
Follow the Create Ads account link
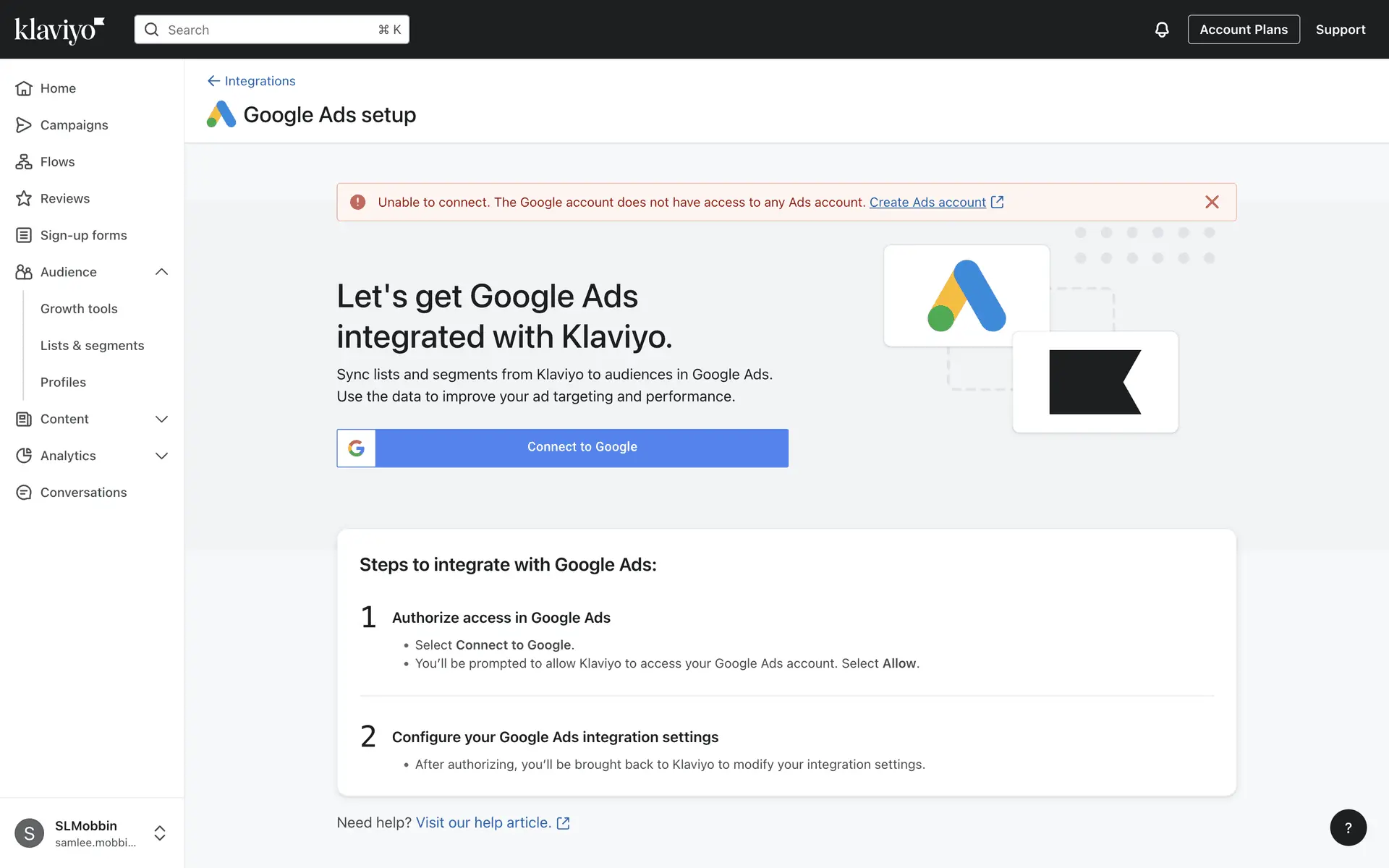pyautogui.click(x=927, y=203)
